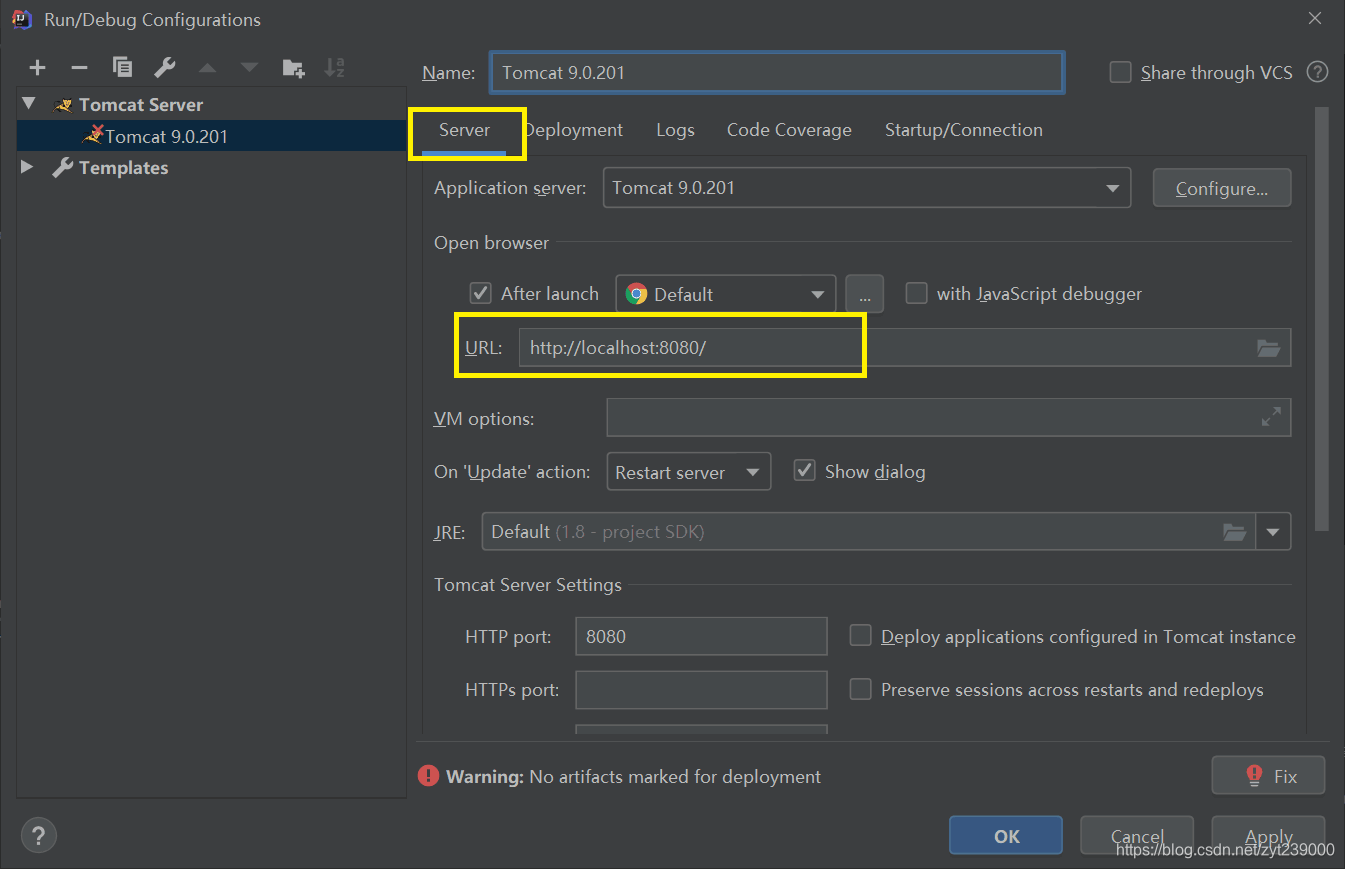Open the dialog help question mark
The image size is (1345, 869).
[39, 835]
